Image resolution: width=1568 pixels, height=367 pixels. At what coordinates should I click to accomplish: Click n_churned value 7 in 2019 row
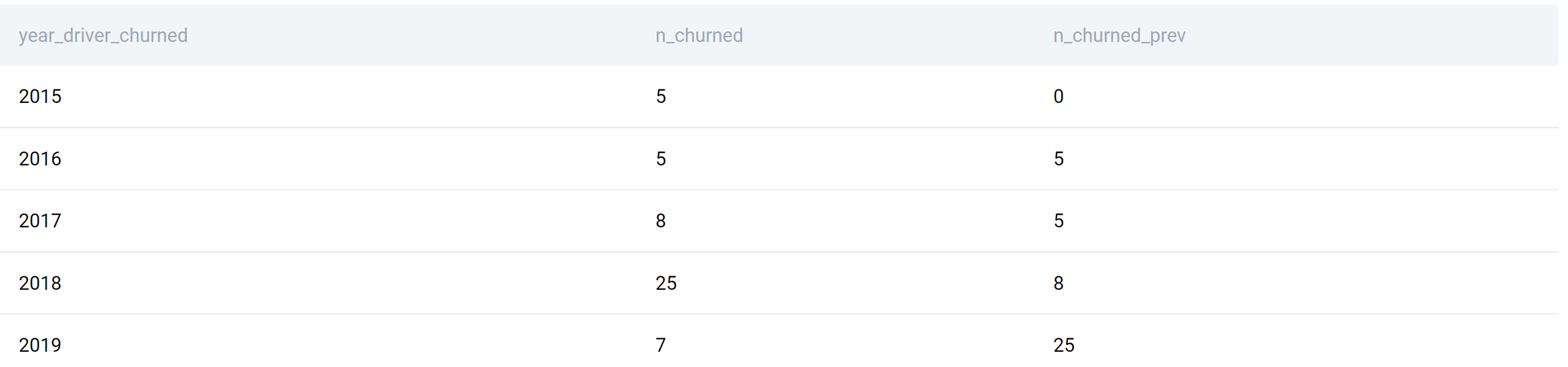tap(661, 345)
